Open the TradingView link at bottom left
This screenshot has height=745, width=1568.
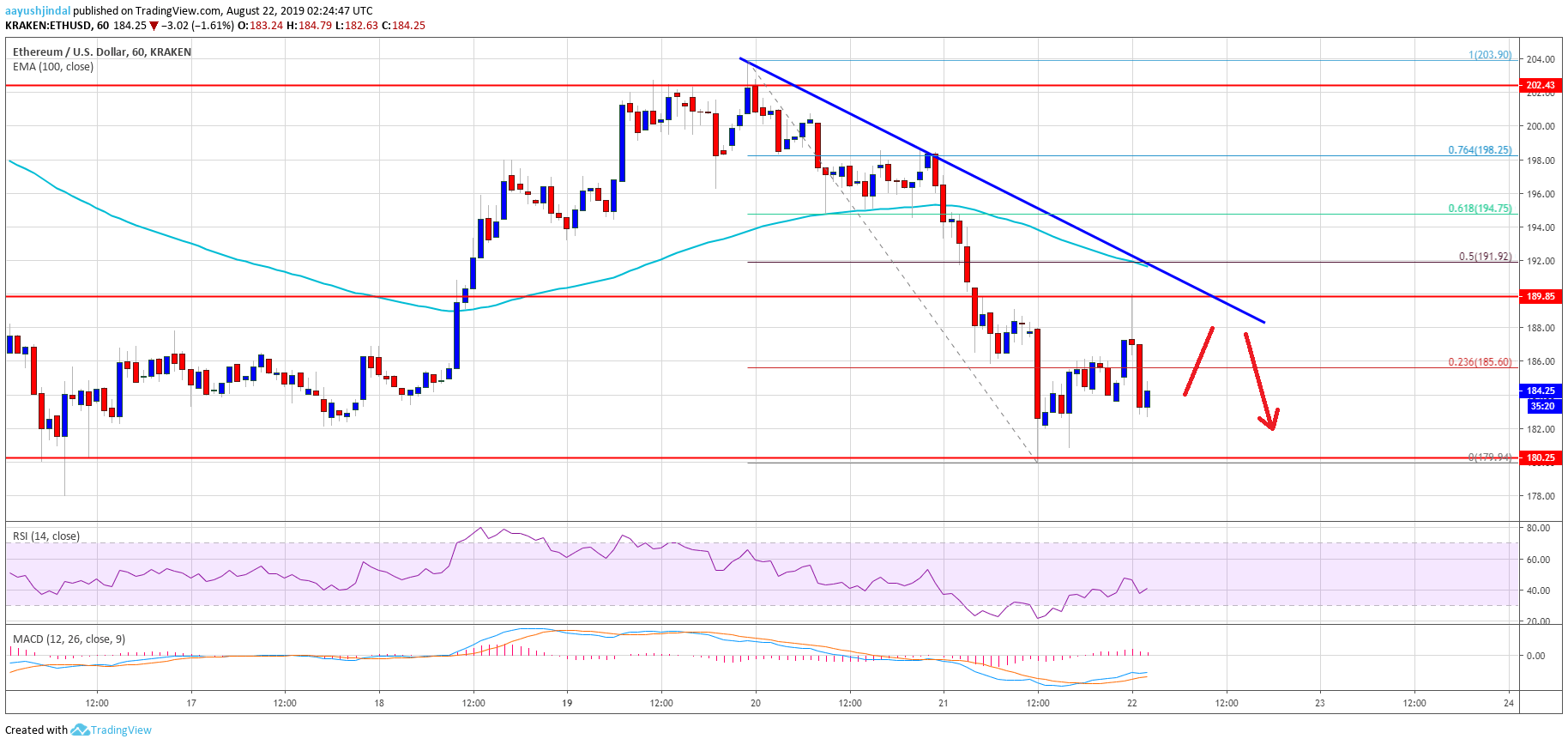121,730
